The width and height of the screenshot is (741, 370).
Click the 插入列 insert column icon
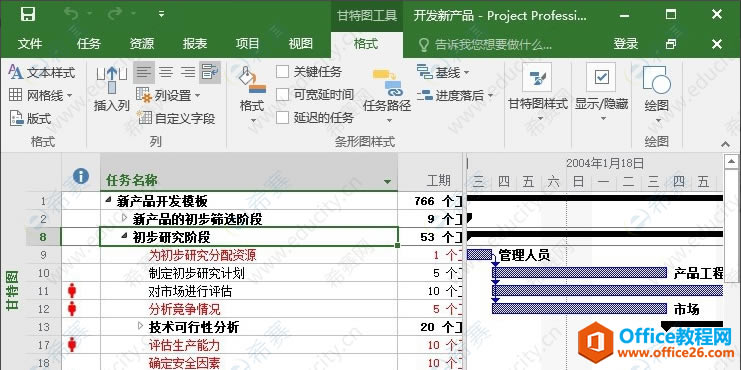pos(112,80)
